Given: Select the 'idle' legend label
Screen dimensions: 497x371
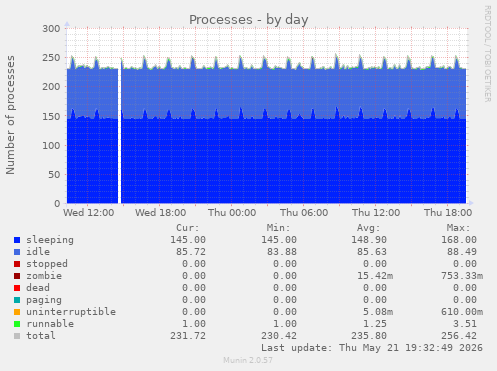Looking at the screenshot, I should point(38,252).
